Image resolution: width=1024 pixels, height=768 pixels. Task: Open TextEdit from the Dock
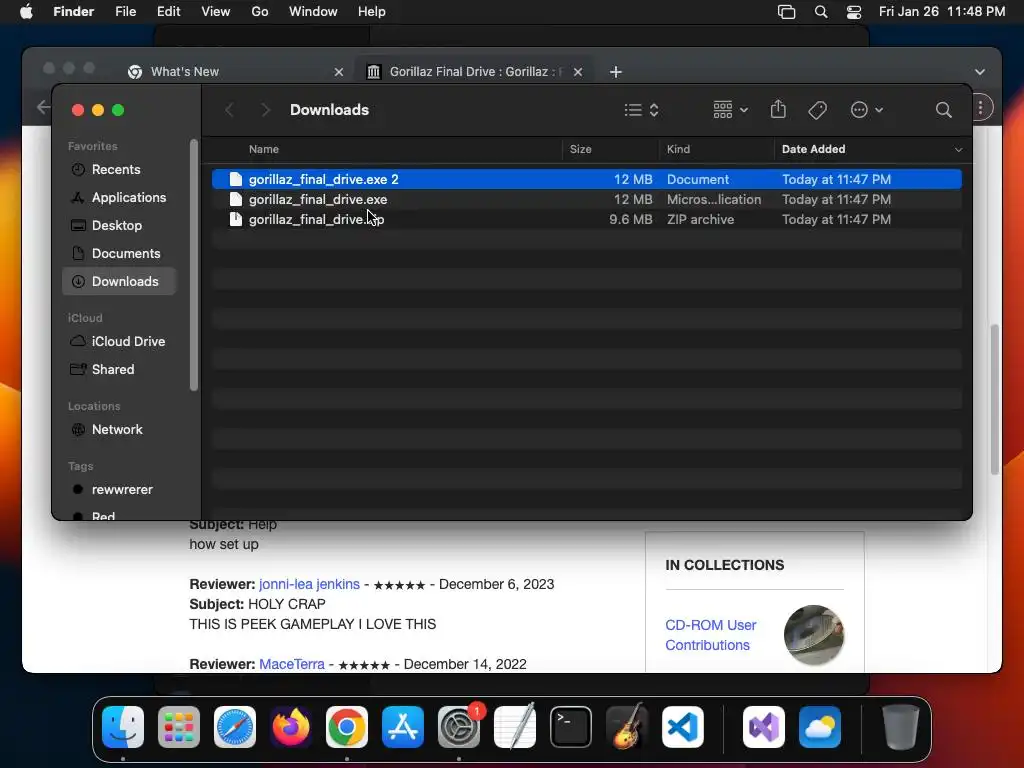[515, 727]
